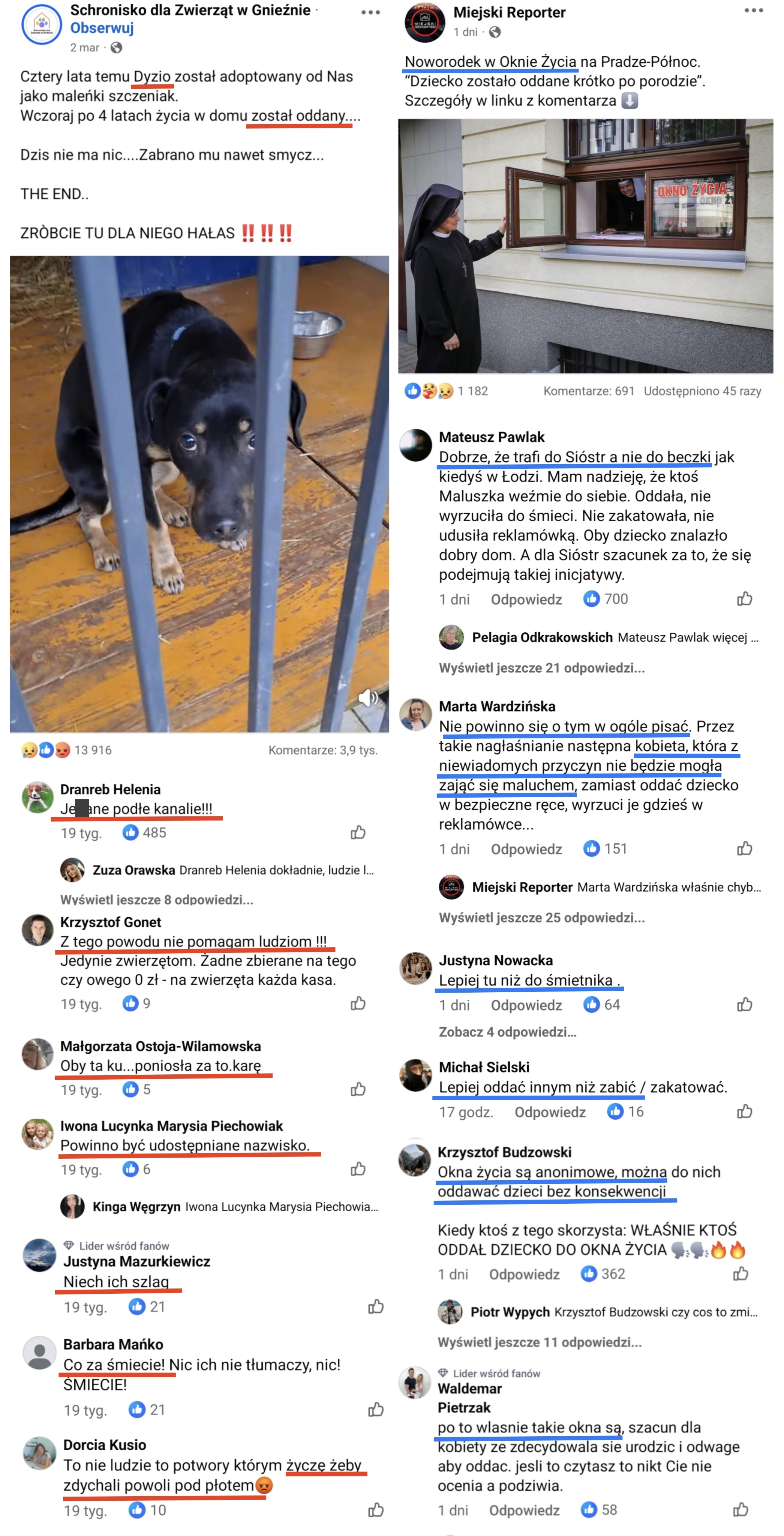Like Dranreb Helenia's comment with thumbs-up
784x1536 pixels.
coord(358,832)
